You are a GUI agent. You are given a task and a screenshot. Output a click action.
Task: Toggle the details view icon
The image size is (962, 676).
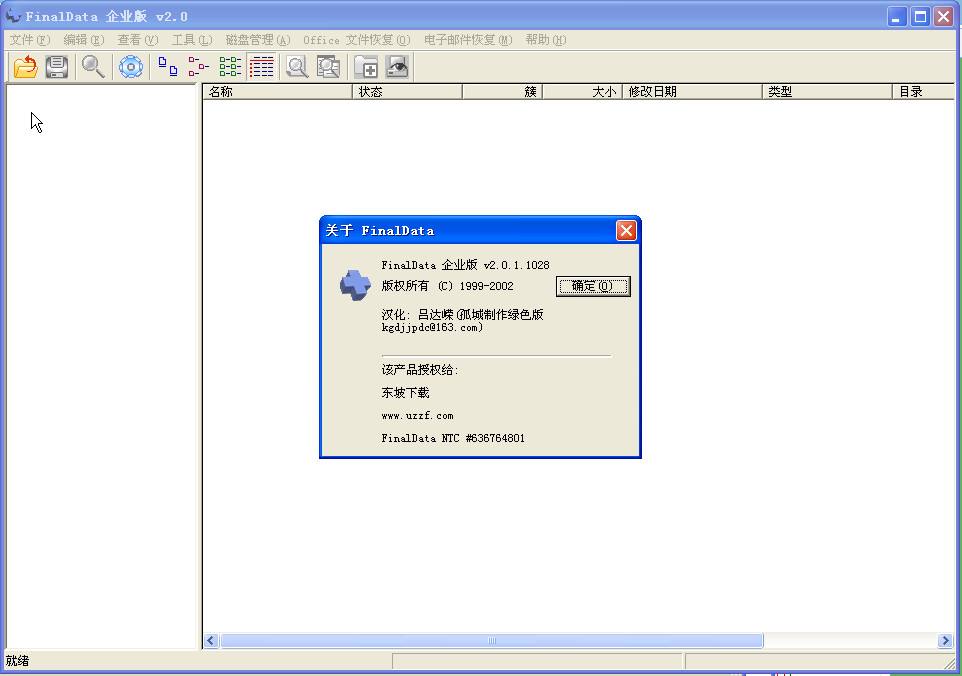[262, 67]
